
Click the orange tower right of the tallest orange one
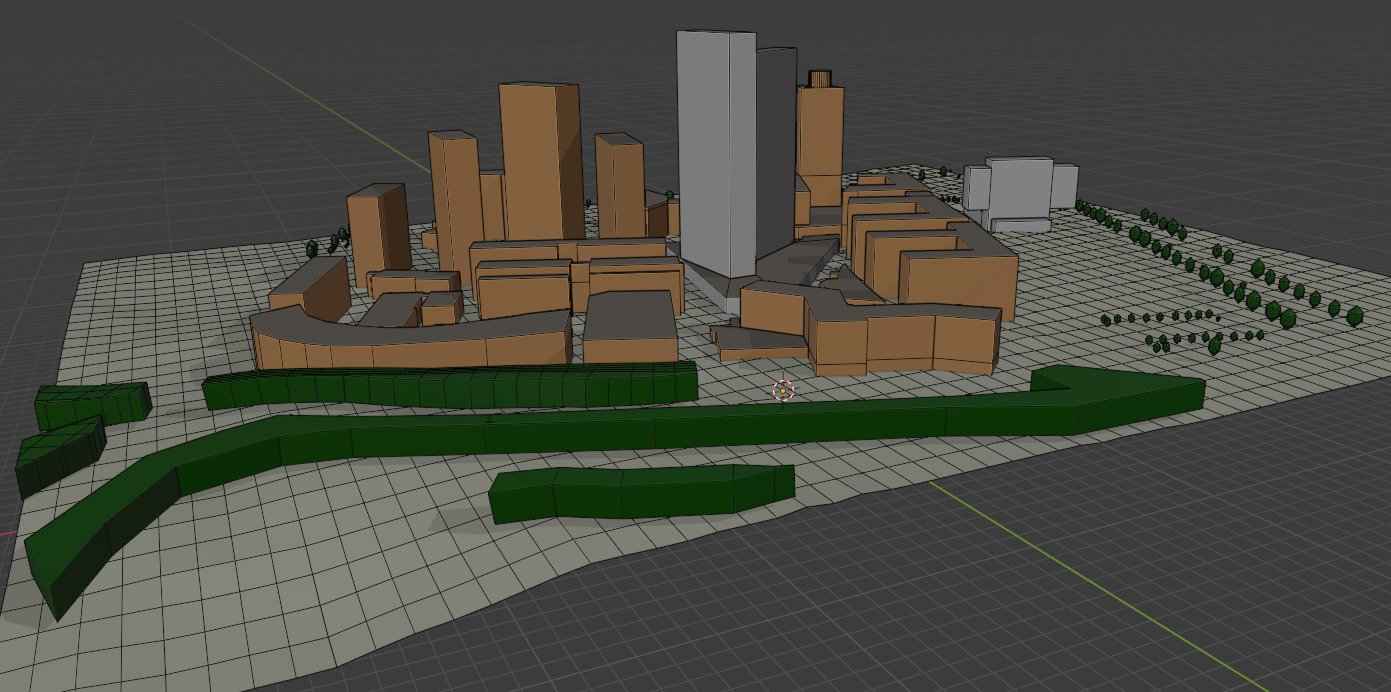pos(619,185)
